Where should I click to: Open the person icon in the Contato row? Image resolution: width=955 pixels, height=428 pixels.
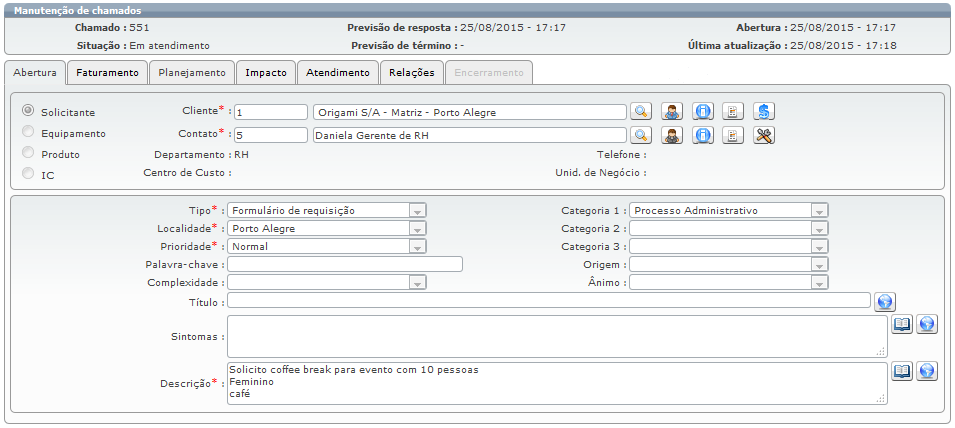(672, 135)
